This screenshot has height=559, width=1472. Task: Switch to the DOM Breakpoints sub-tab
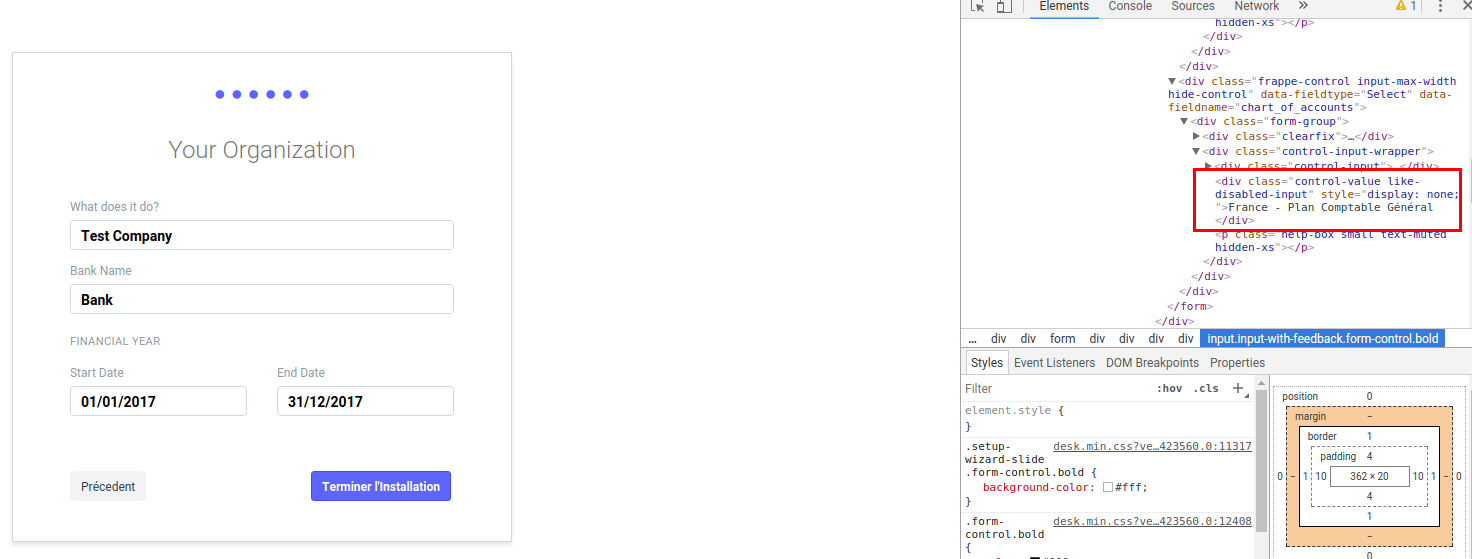tap(1152, 363)
